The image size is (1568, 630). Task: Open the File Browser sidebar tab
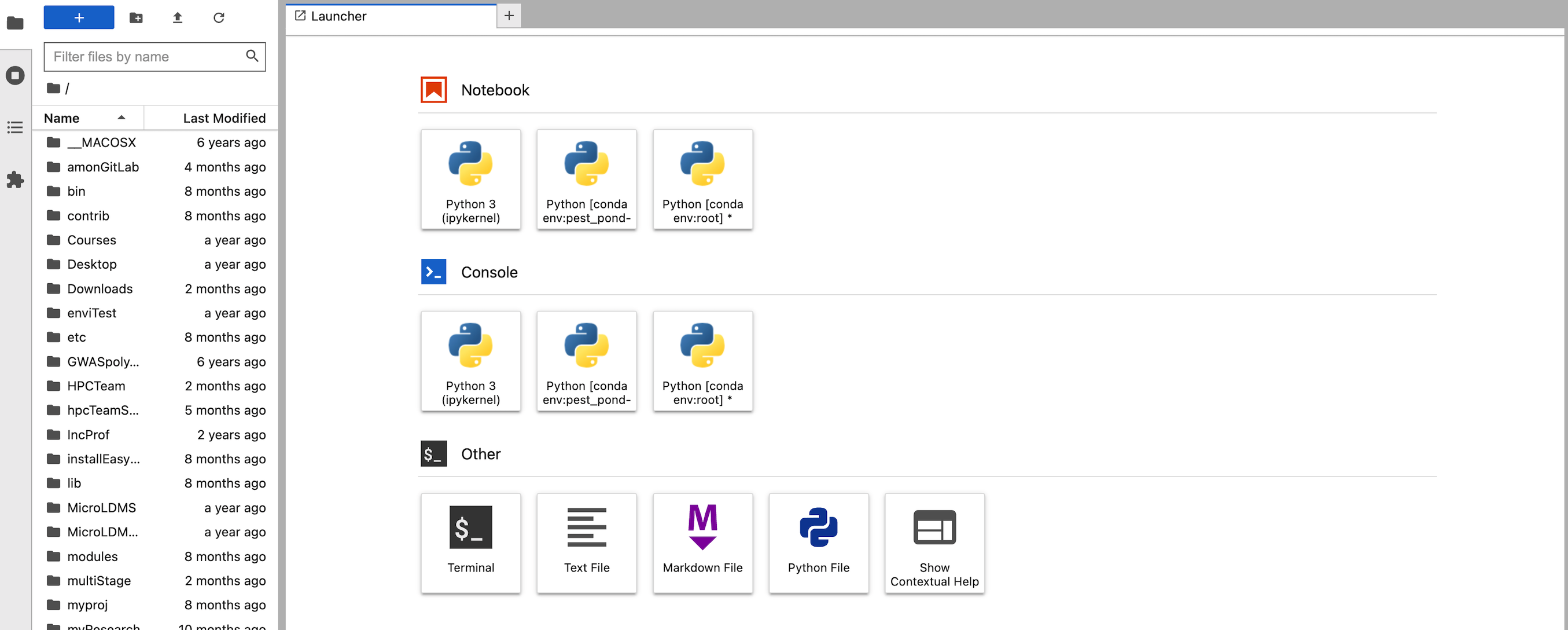(15, 23)
